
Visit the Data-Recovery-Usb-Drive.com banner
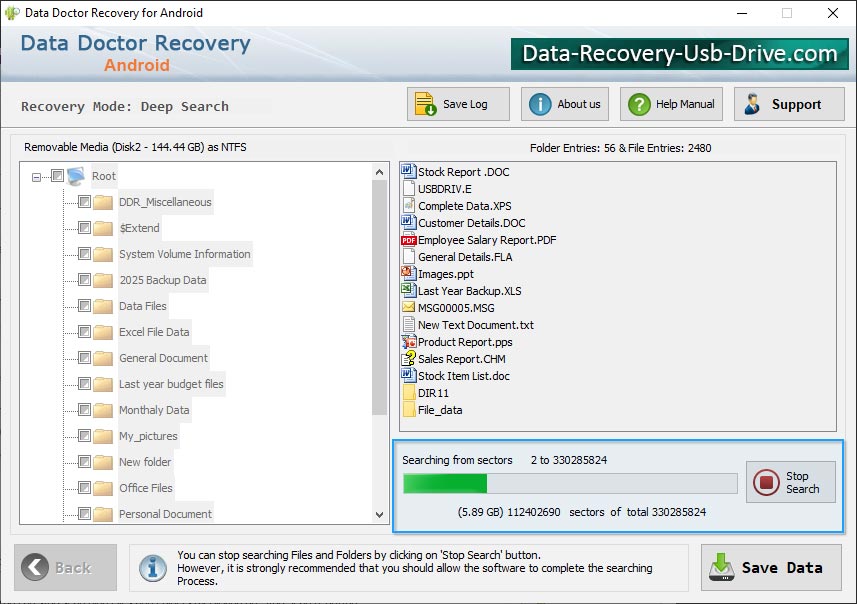[x=677, y=54]
